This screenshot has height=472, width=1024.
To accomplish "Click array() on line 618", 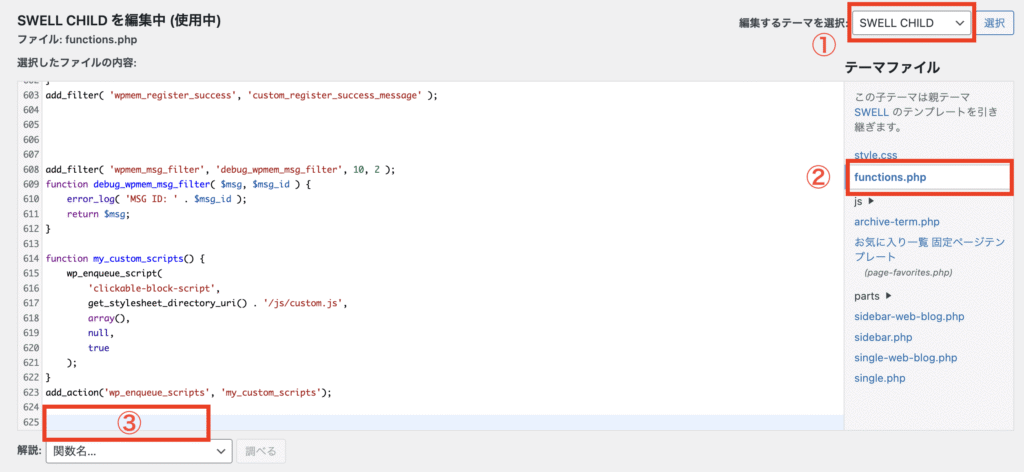I will click(x=109, y=319).
